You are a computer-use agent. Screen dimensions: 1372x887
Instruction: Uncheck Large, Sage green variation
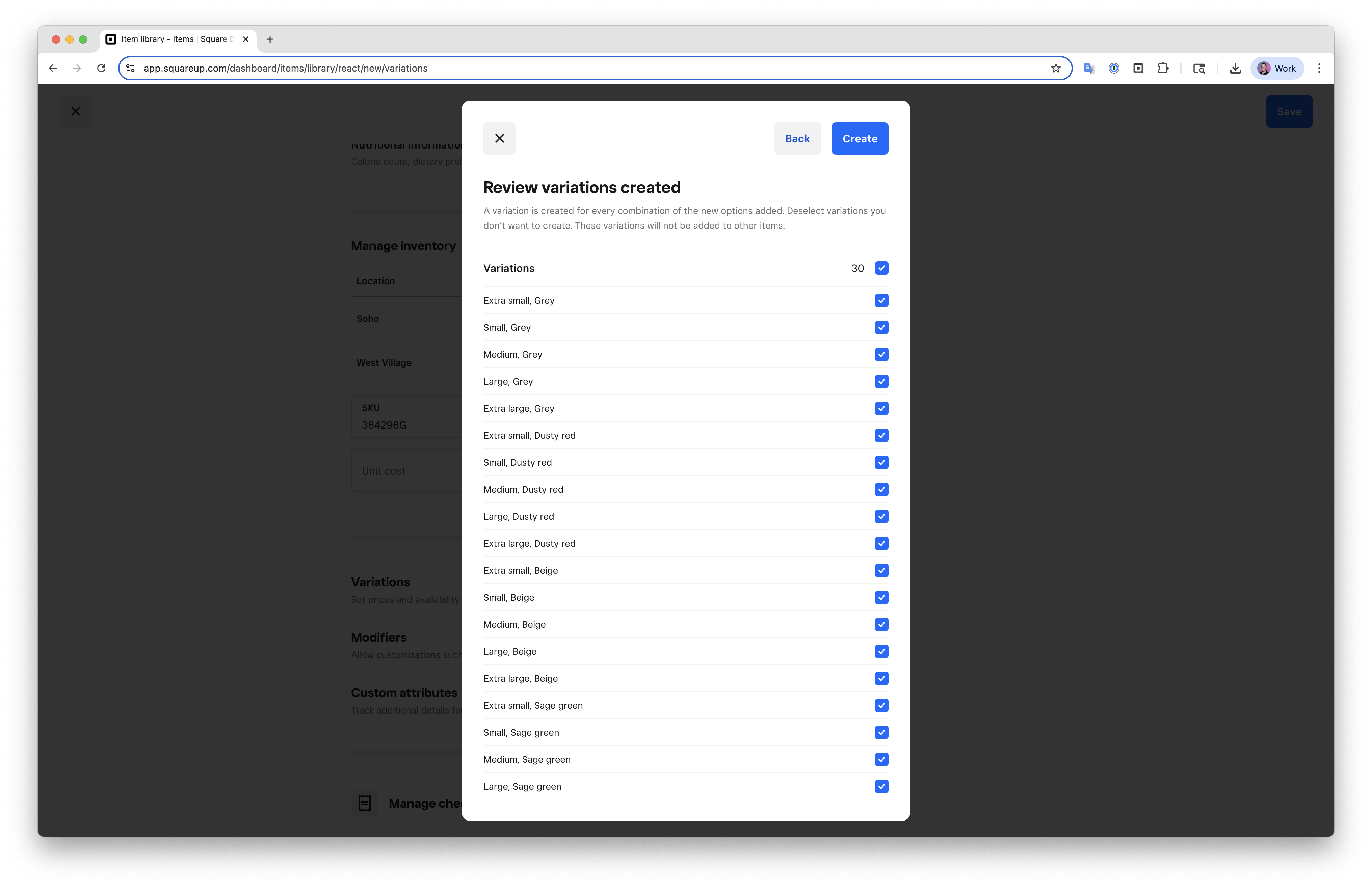coord(881,786)
